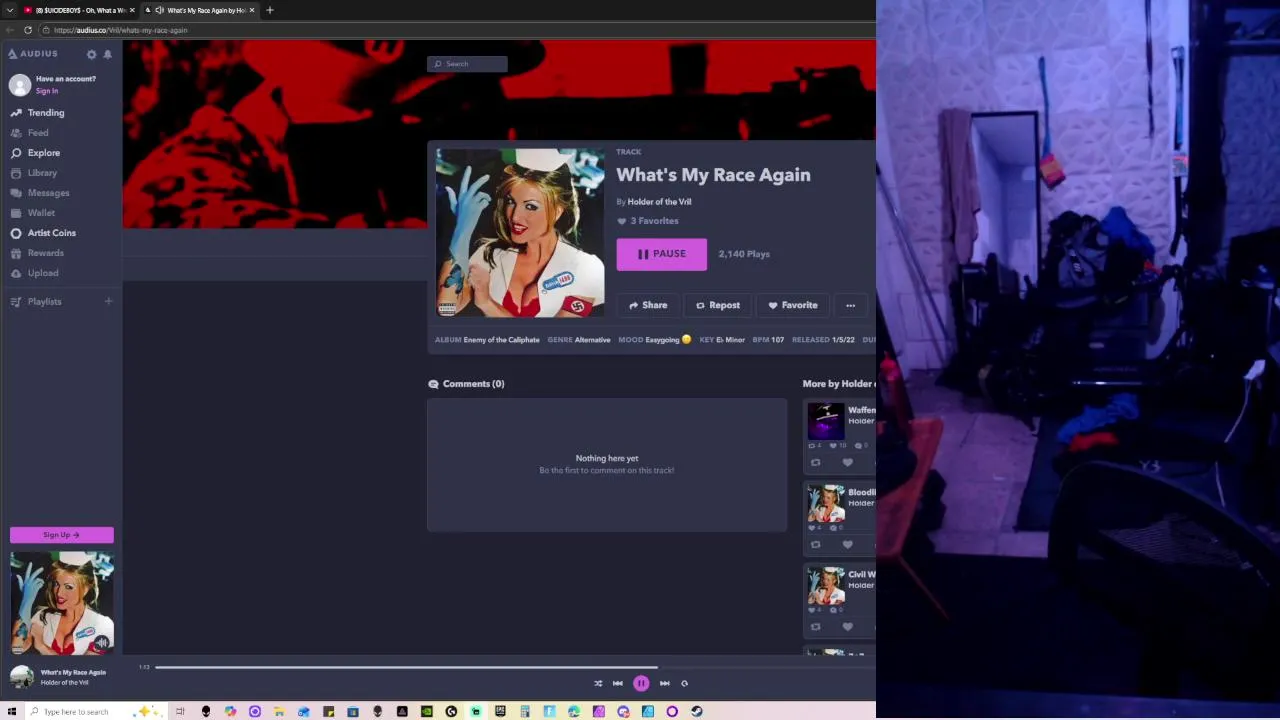Repost the Bloodli track card
The width and height of the screenshot is (1280, 720).
tap(815, 545)
